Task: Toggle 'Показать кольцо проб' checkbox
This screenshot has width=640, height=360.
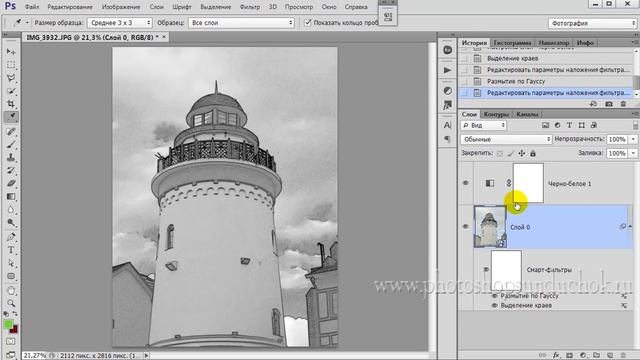Action: tap(308, 22)
